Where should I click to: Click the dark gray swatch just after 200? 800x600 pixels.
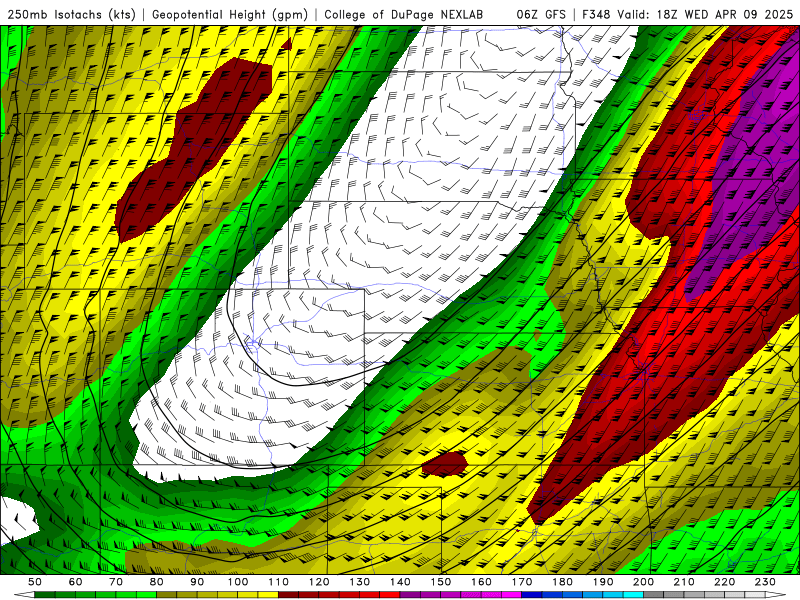coord(654,594)
